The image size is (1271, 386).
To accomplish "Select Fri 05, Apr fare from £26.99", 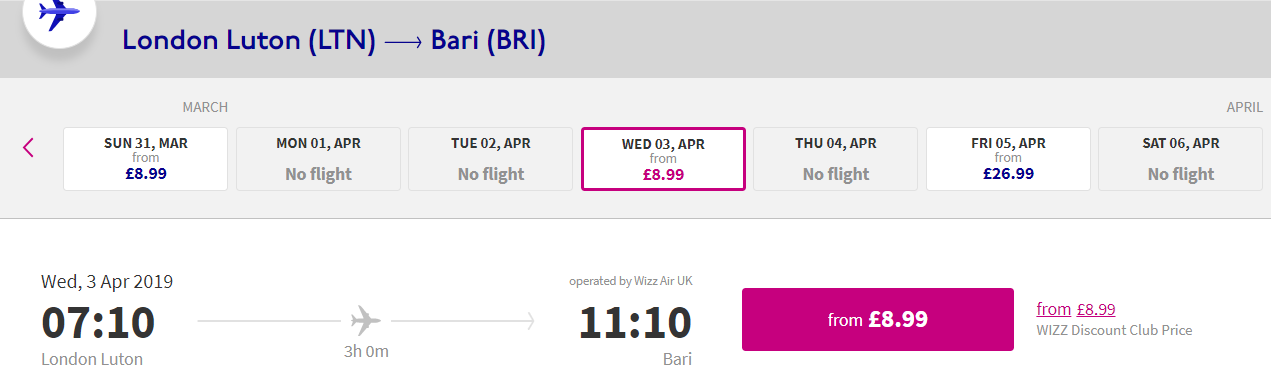I will pyautogui.click(x=1008, y=158).
